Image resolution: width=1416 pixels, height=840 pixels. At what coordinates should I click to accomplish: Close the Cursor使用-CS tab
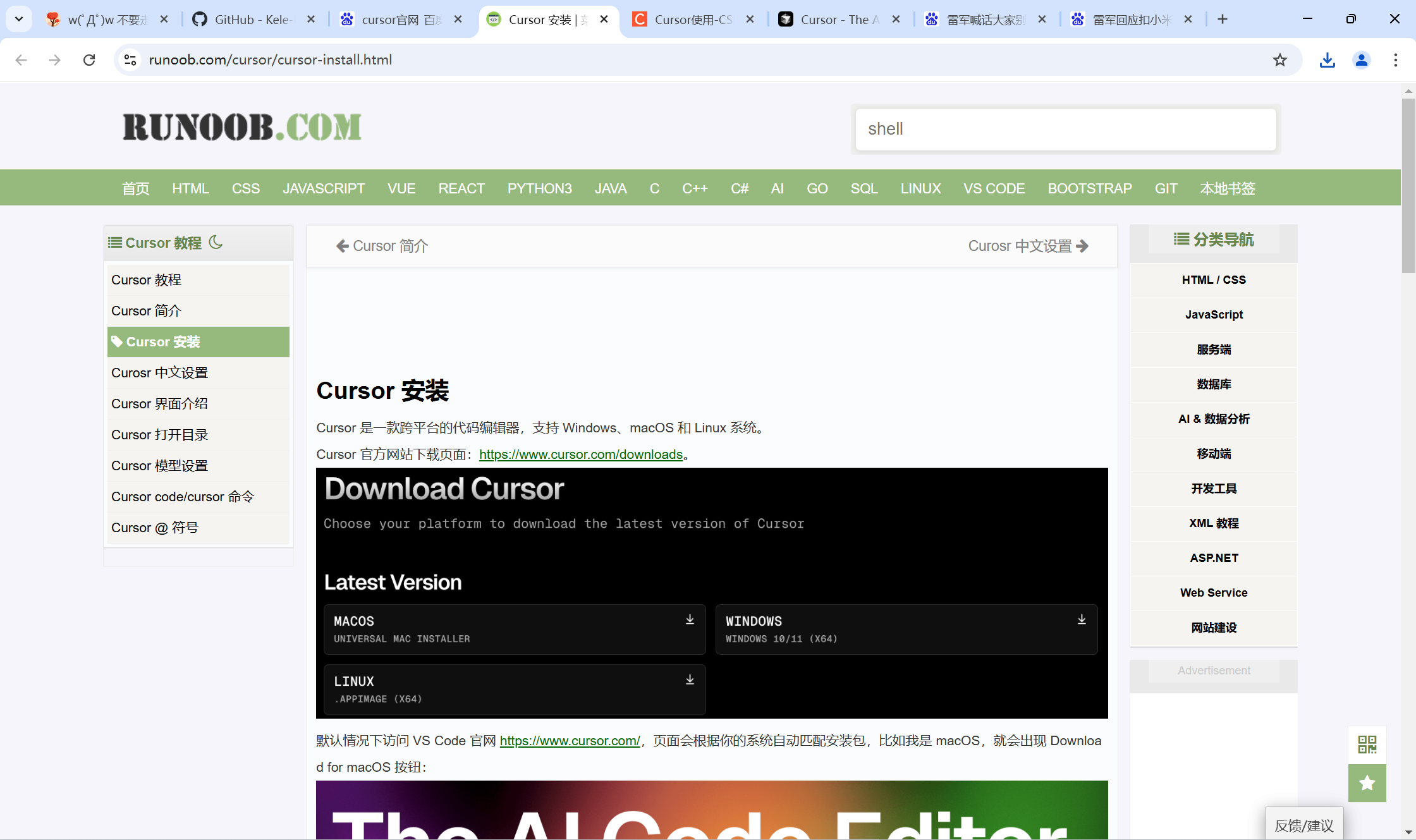[x=750, y=20]
